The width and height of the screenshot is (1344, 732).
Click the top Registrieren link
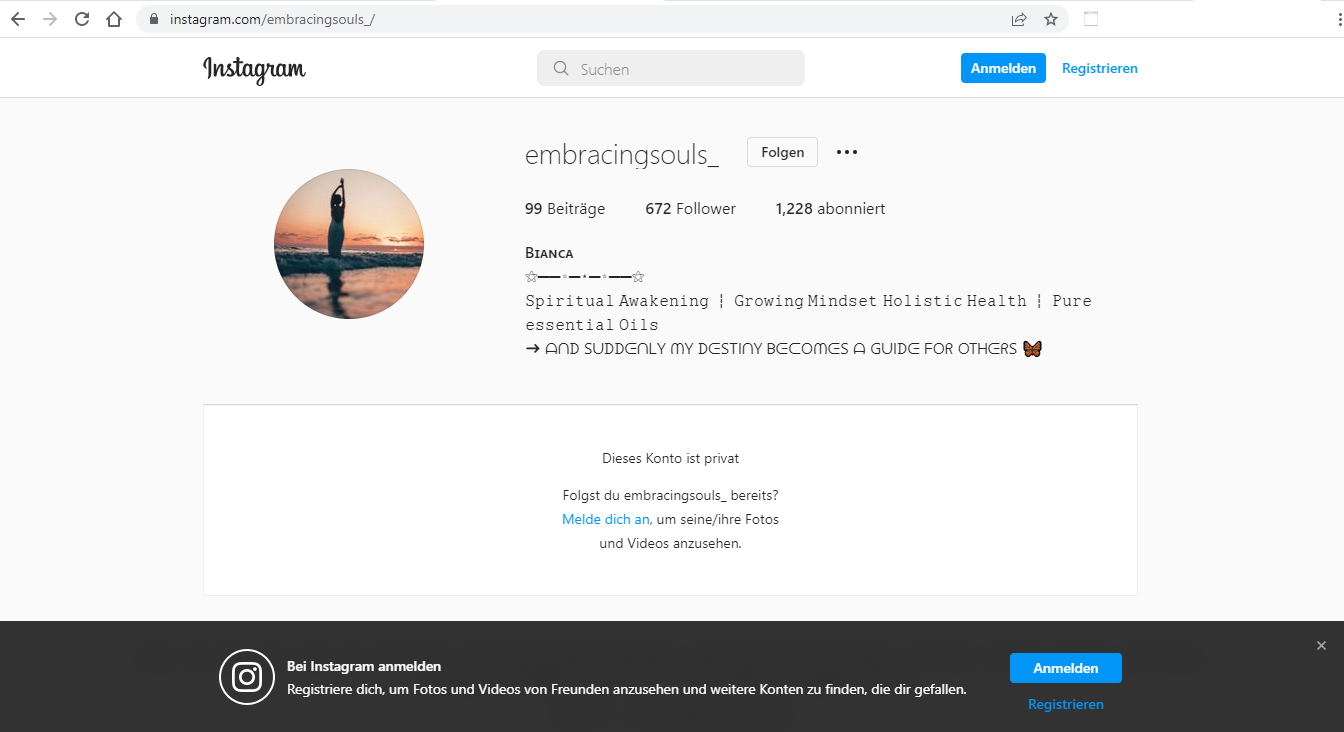click(1100, 69)
